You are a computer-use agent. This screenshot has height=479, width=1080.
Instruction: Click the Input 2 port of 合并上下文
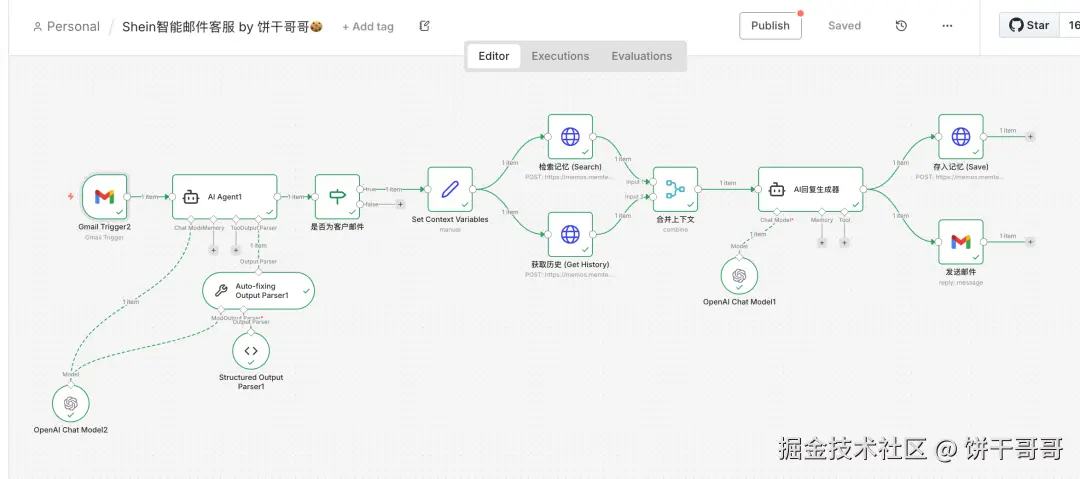pos(652,196)
